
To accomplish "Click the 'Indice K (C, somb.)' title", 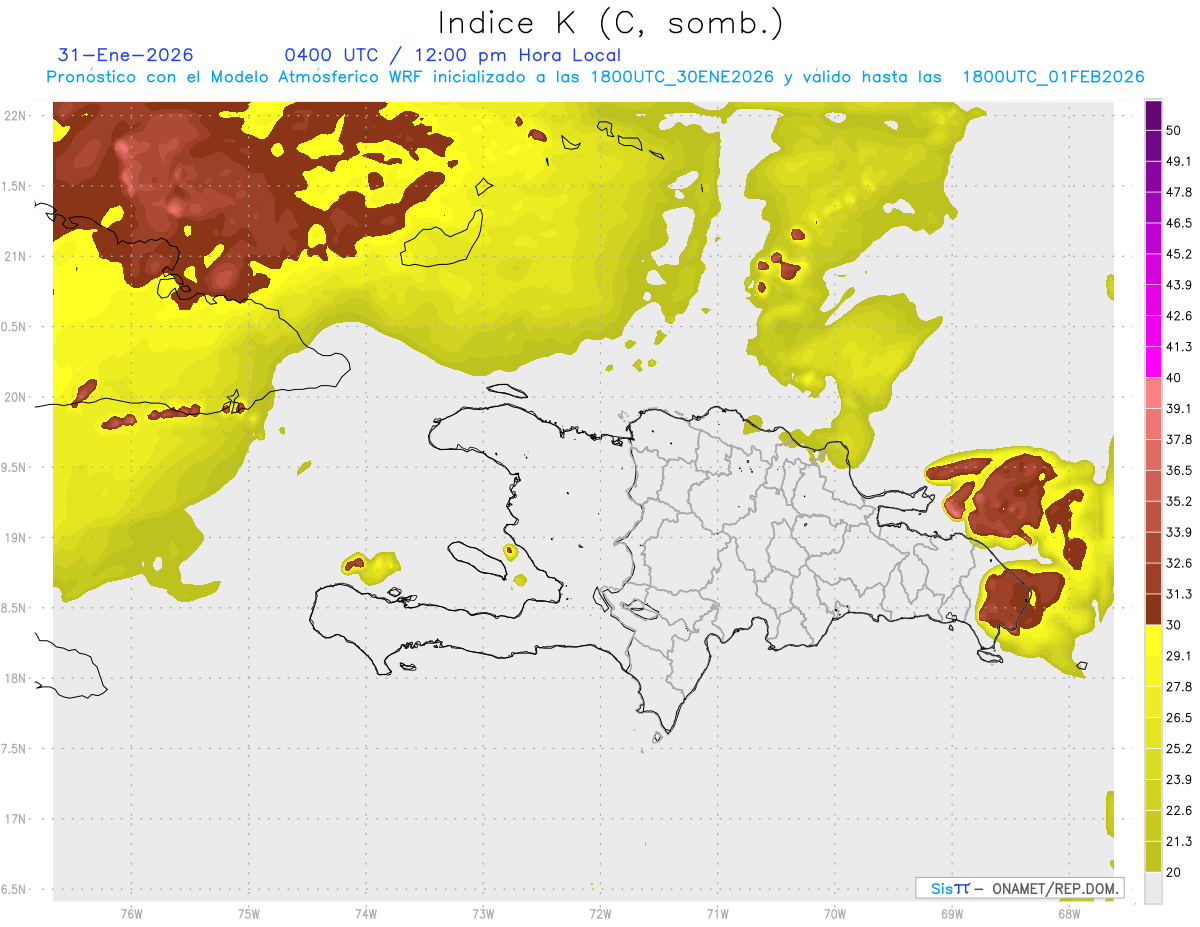I will [x=611, y=24].
